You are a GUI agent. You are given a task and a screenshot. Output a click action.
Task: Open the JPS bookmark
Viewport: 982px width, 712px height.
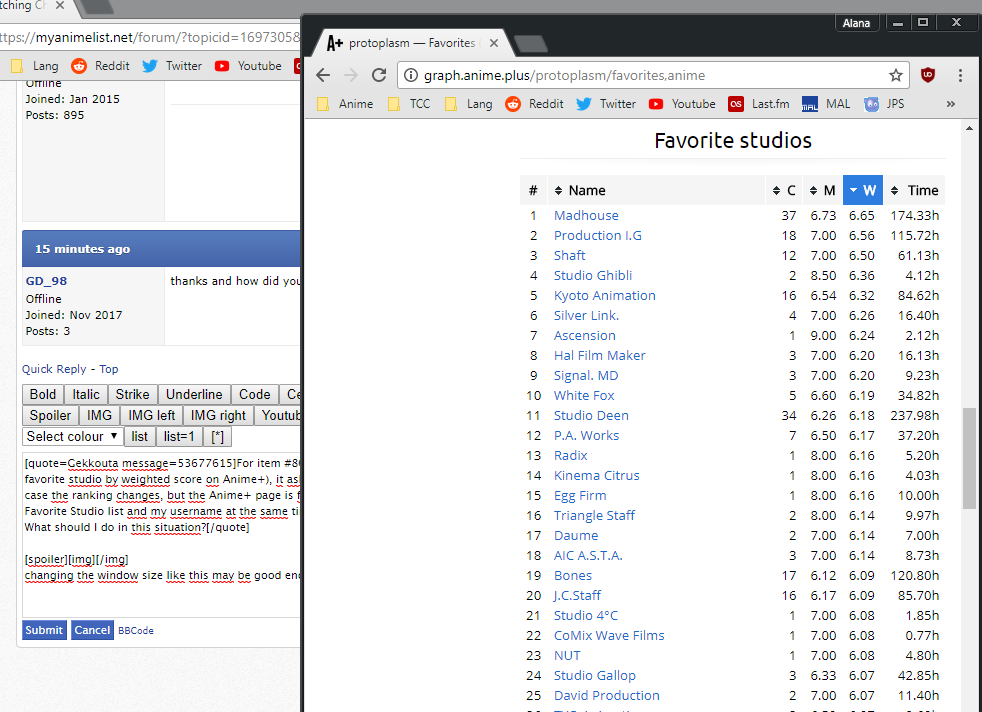pyautogui.click(x=884, y=104)
